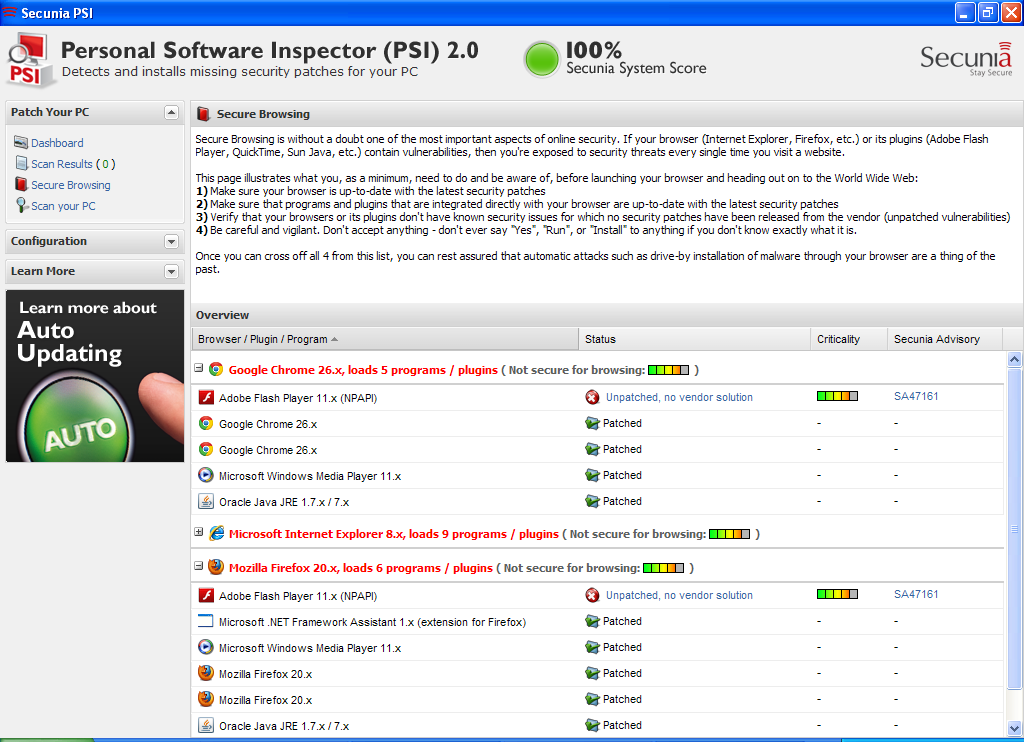Click Firefox's Unpatched, no vendor solution link
Screen dimensions: 1024x742
(x=679, y=595)
